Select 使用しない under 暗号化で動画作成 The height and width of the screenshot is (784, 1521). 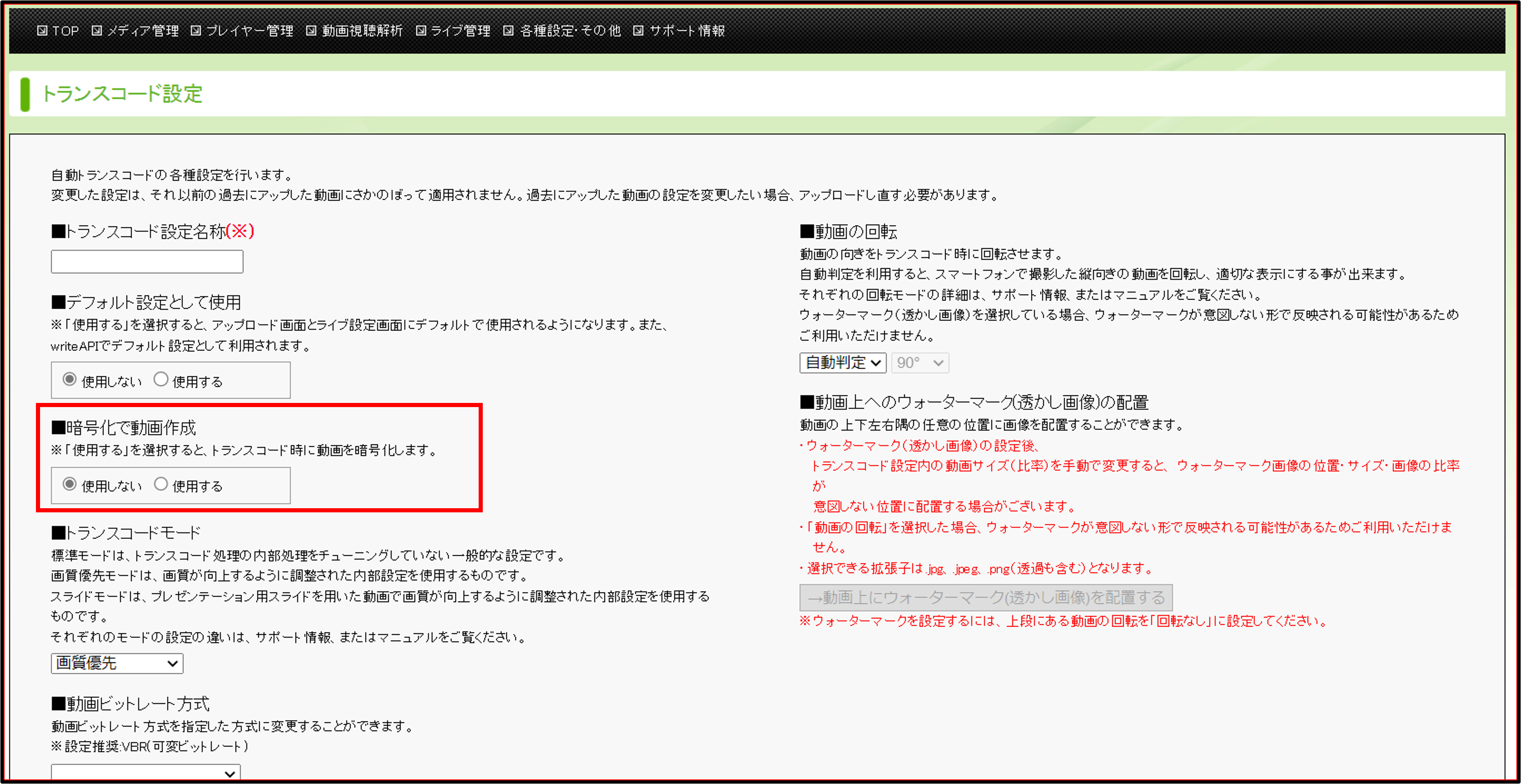point(70,484)
